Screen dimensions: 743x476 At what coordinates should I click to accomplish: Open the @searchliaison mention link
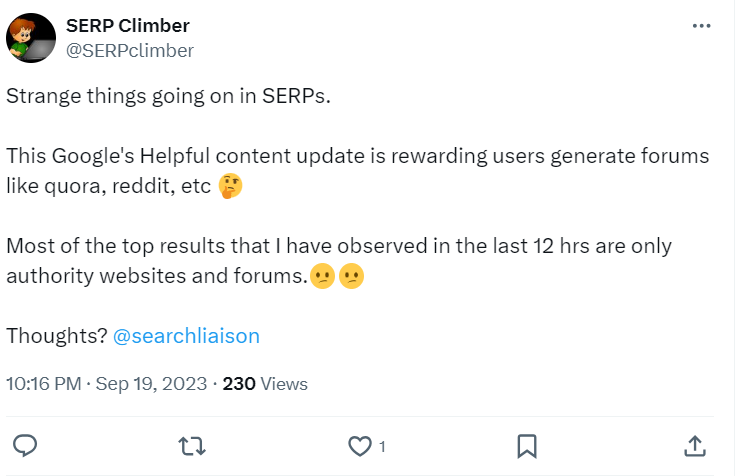pos(186,336)
